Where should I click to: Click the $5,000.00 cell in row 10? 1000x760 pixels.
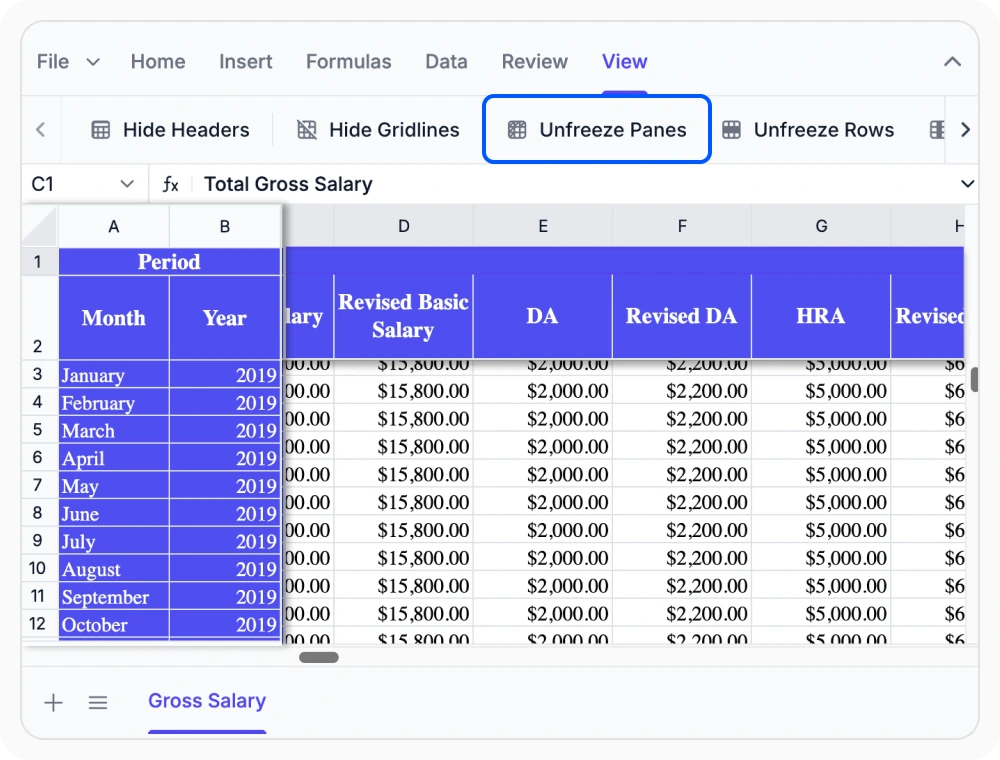pos(821,558)
